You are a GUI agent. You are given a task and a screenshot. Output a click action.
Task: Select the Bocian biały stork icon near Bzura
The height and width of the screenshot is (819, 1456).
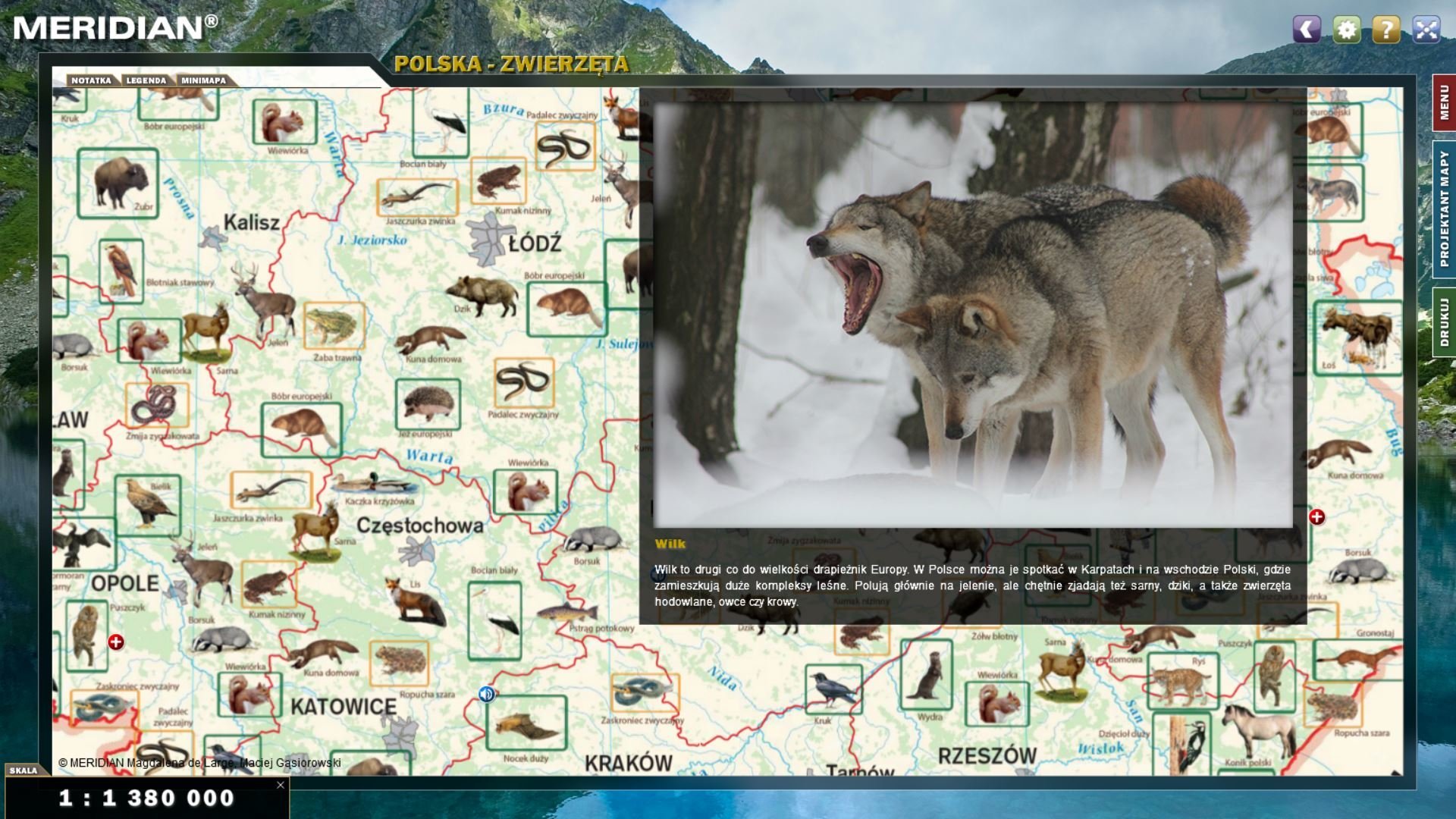(441, 121)
